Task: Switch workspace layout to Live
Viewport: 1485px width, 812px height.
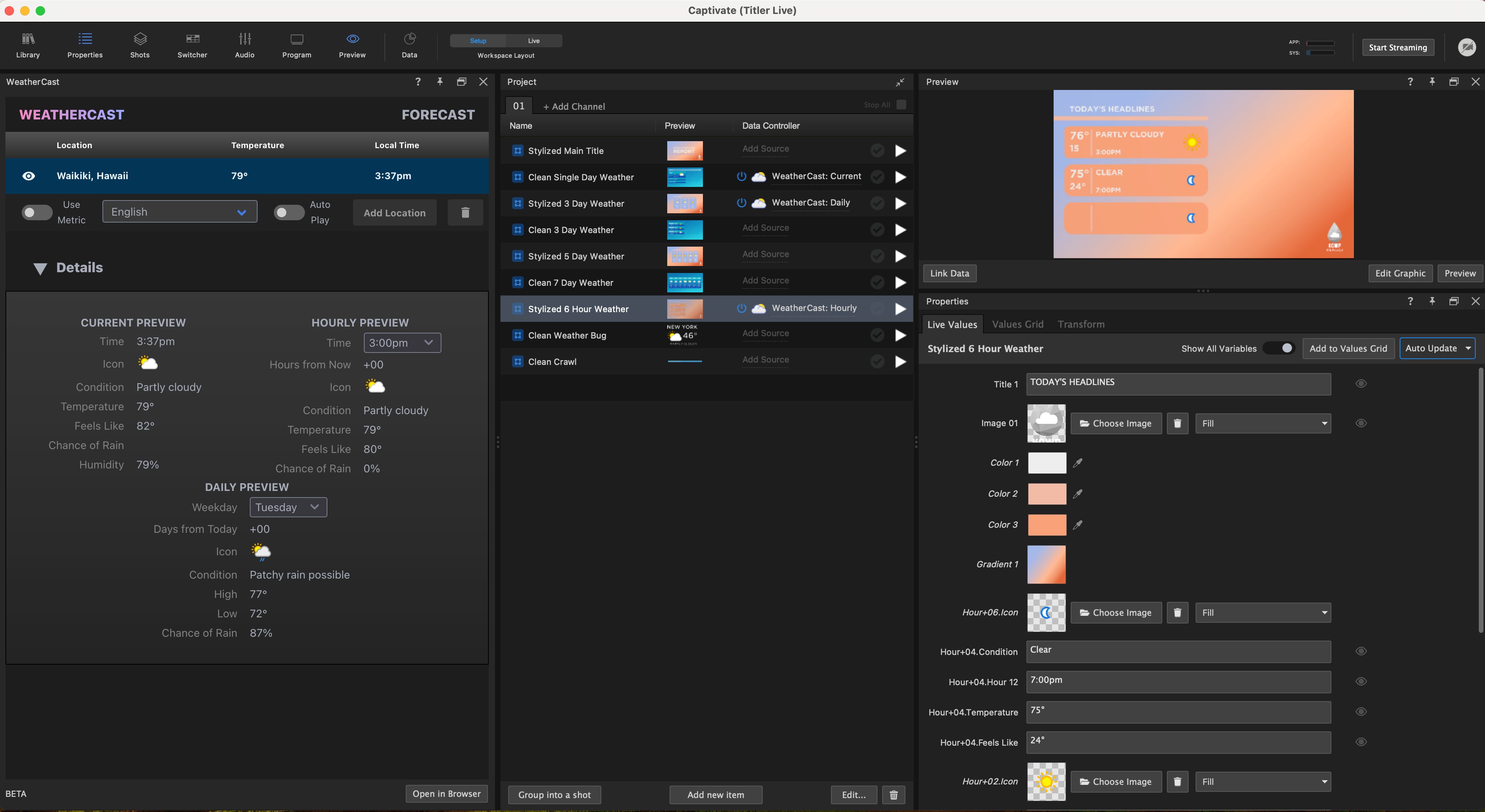Action: 534,40
